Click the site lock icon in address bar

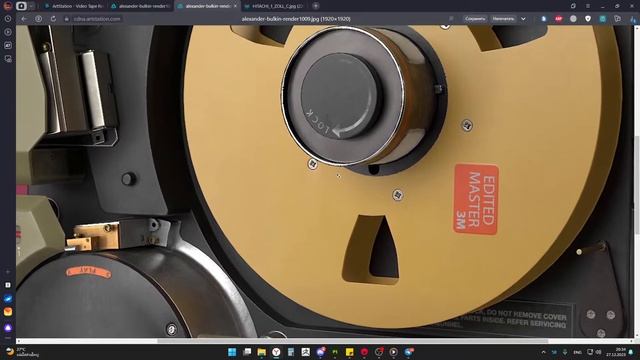pyautogui.click(x=67, y=19)
